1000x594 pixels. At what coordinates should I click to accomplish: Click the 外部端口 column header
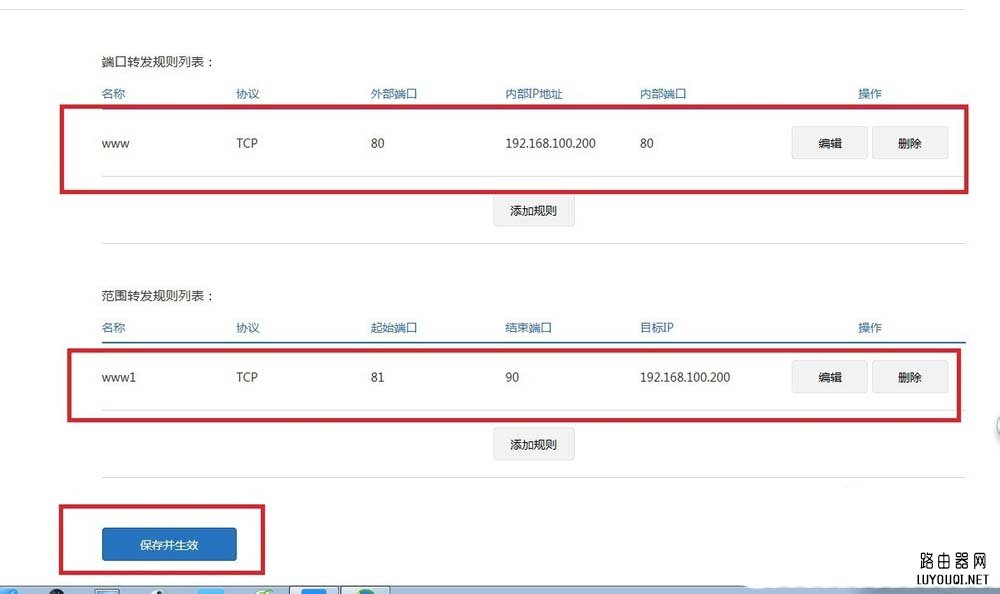click(393, 94)
